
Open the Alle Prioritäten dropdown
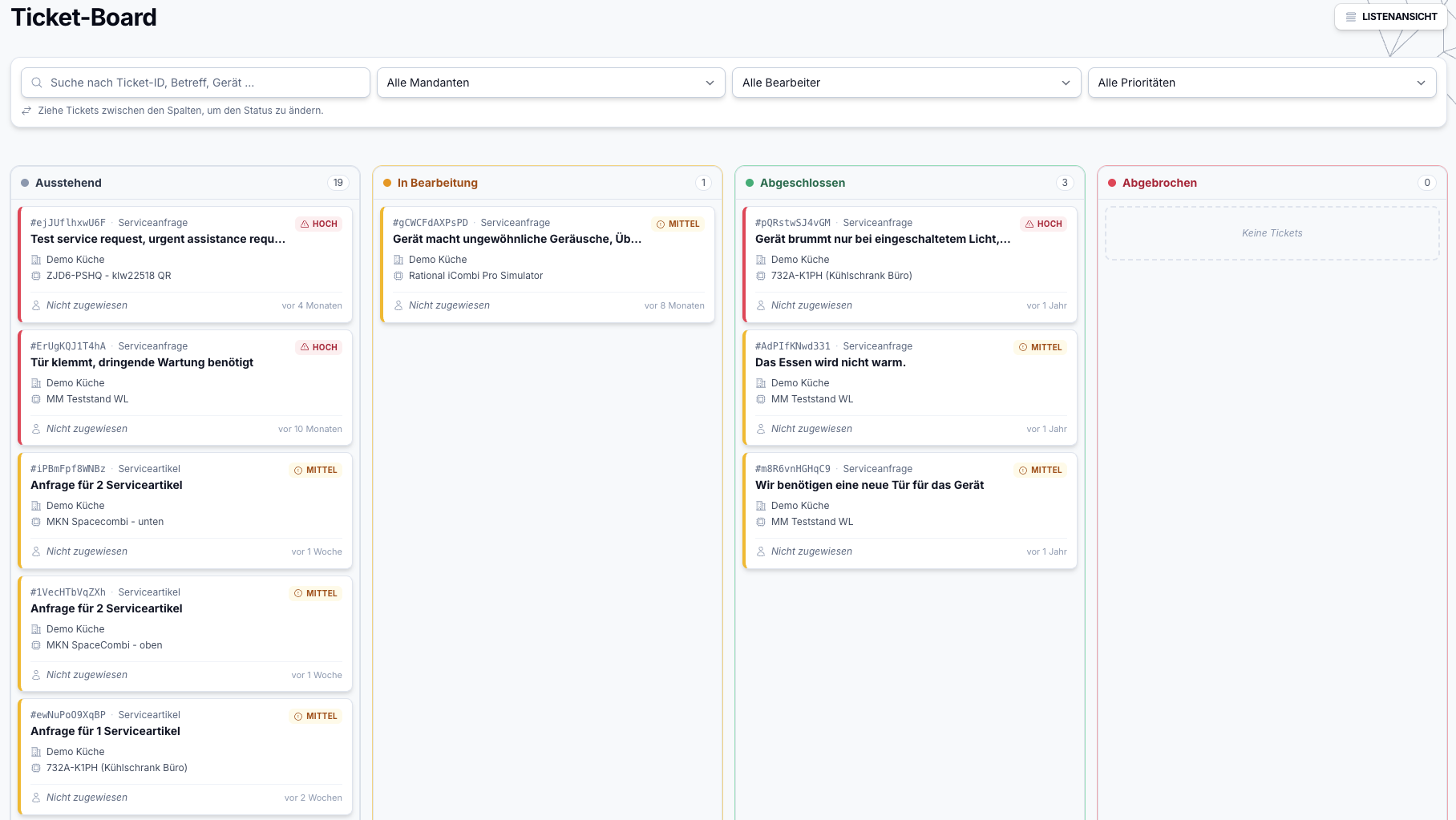(1262, 83)
